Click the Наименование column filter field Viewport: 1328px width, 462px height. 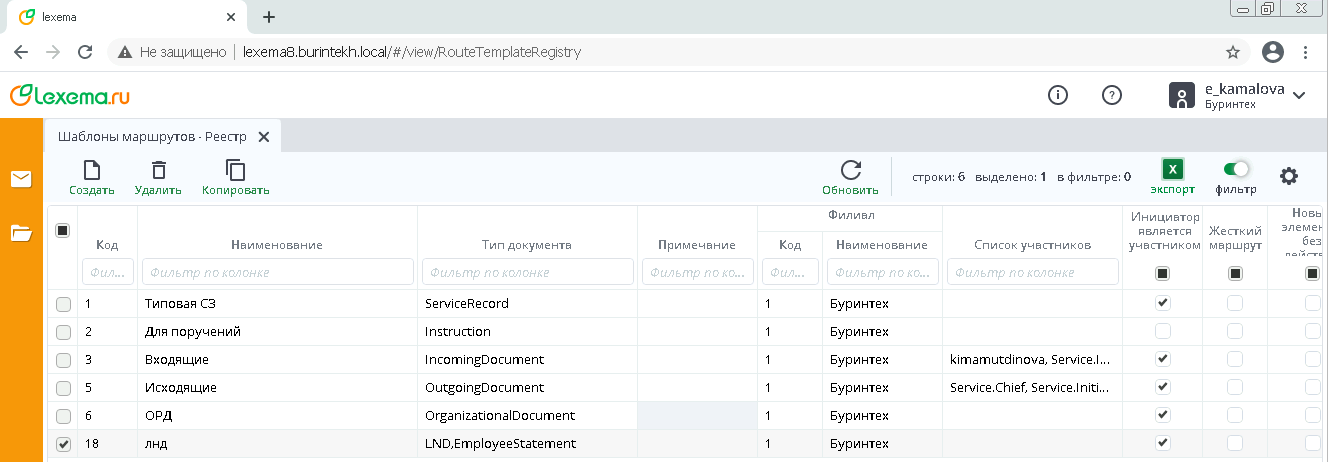coord(277,272)
